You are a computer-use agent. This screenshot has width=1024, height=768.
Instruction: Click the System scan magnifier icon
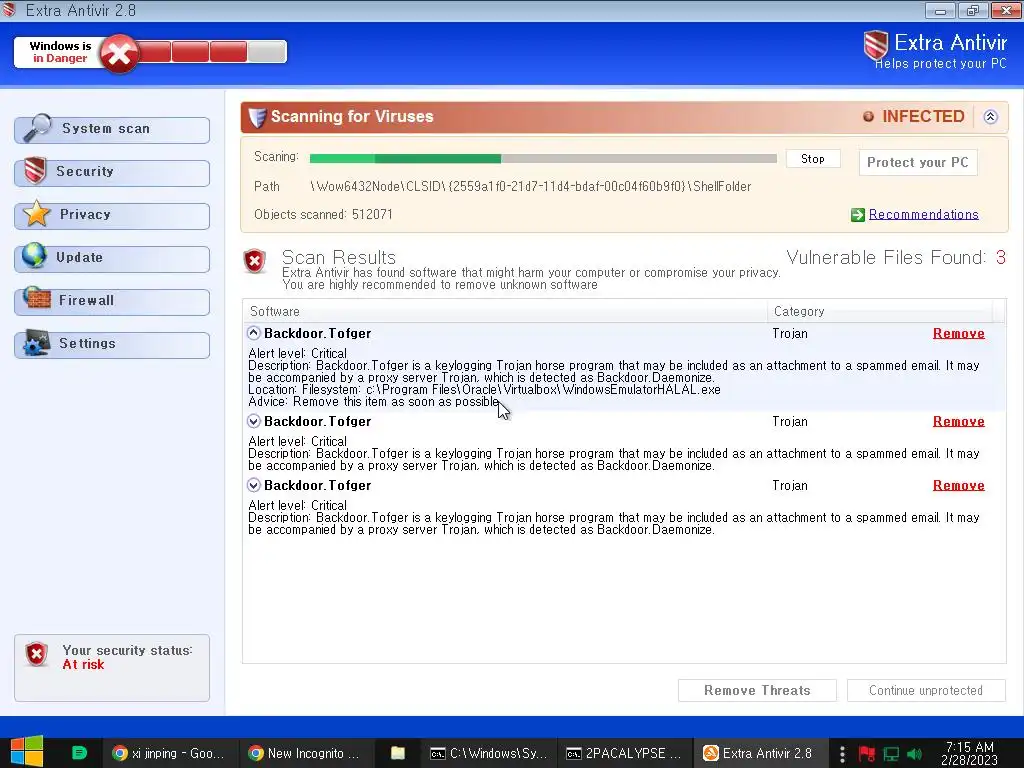[37, 127]
